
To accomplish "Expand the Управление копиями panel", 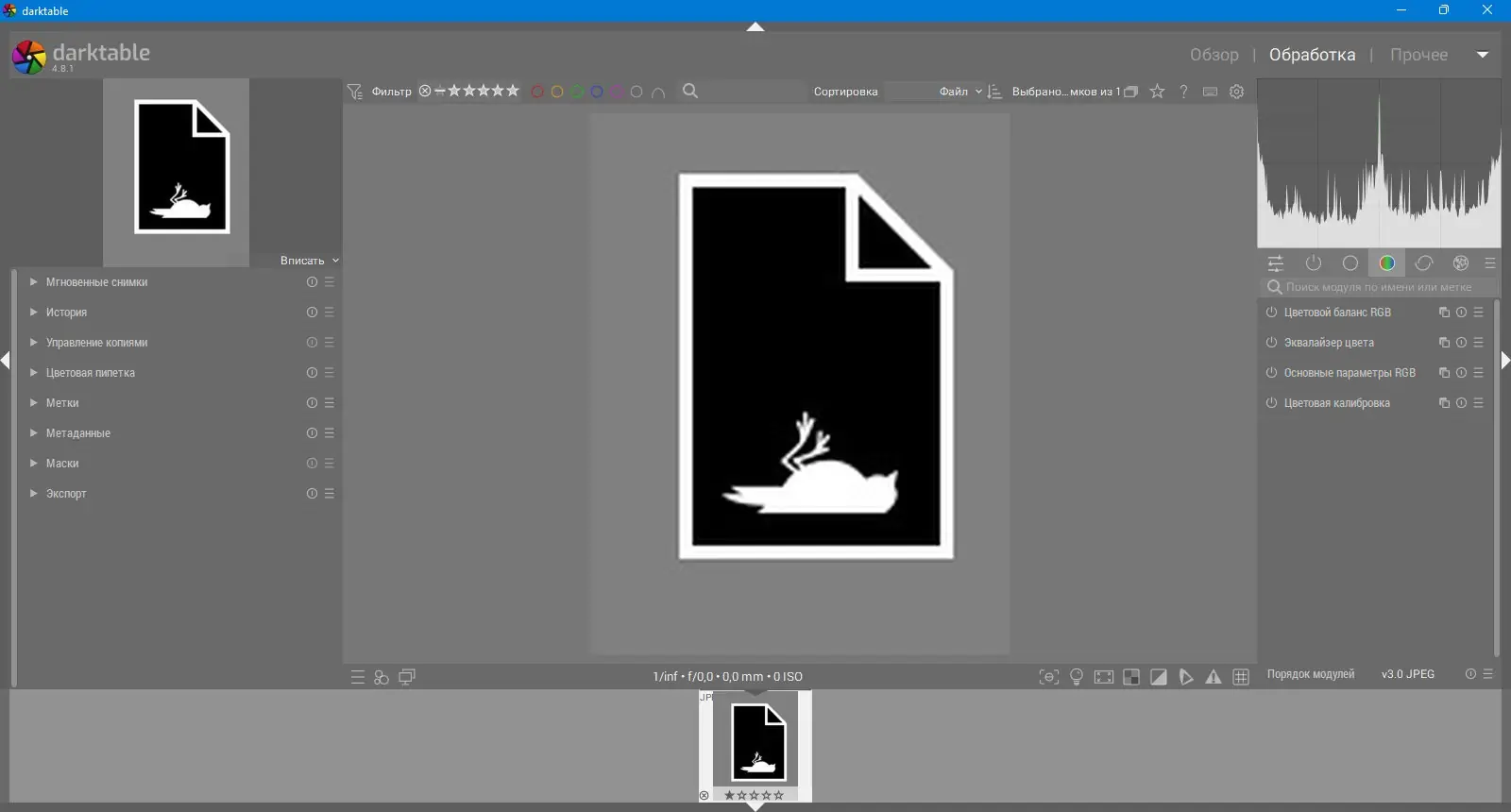I will point(34,343).
